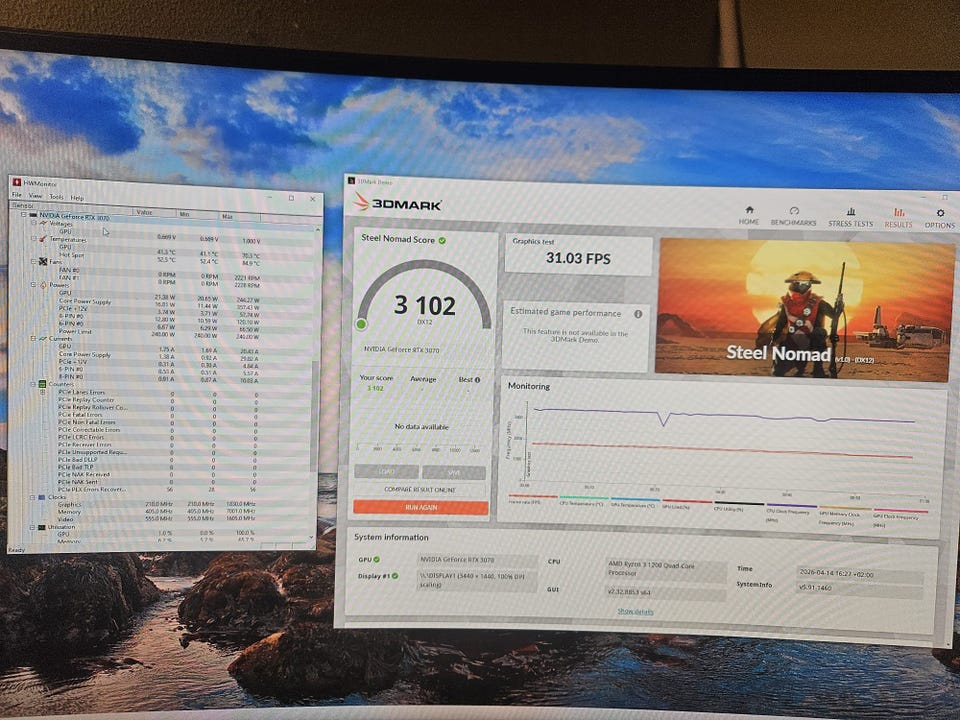Collapse the NVIDIA GeForce RTX 3070 node
This screenshot has height=720, width=960.
click(x=24, y=215)
